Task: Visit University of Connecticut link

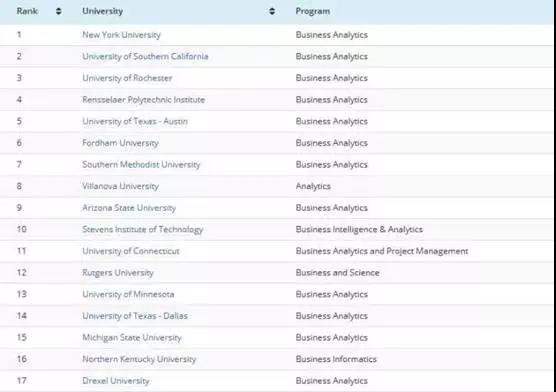Action: point(131,251)
